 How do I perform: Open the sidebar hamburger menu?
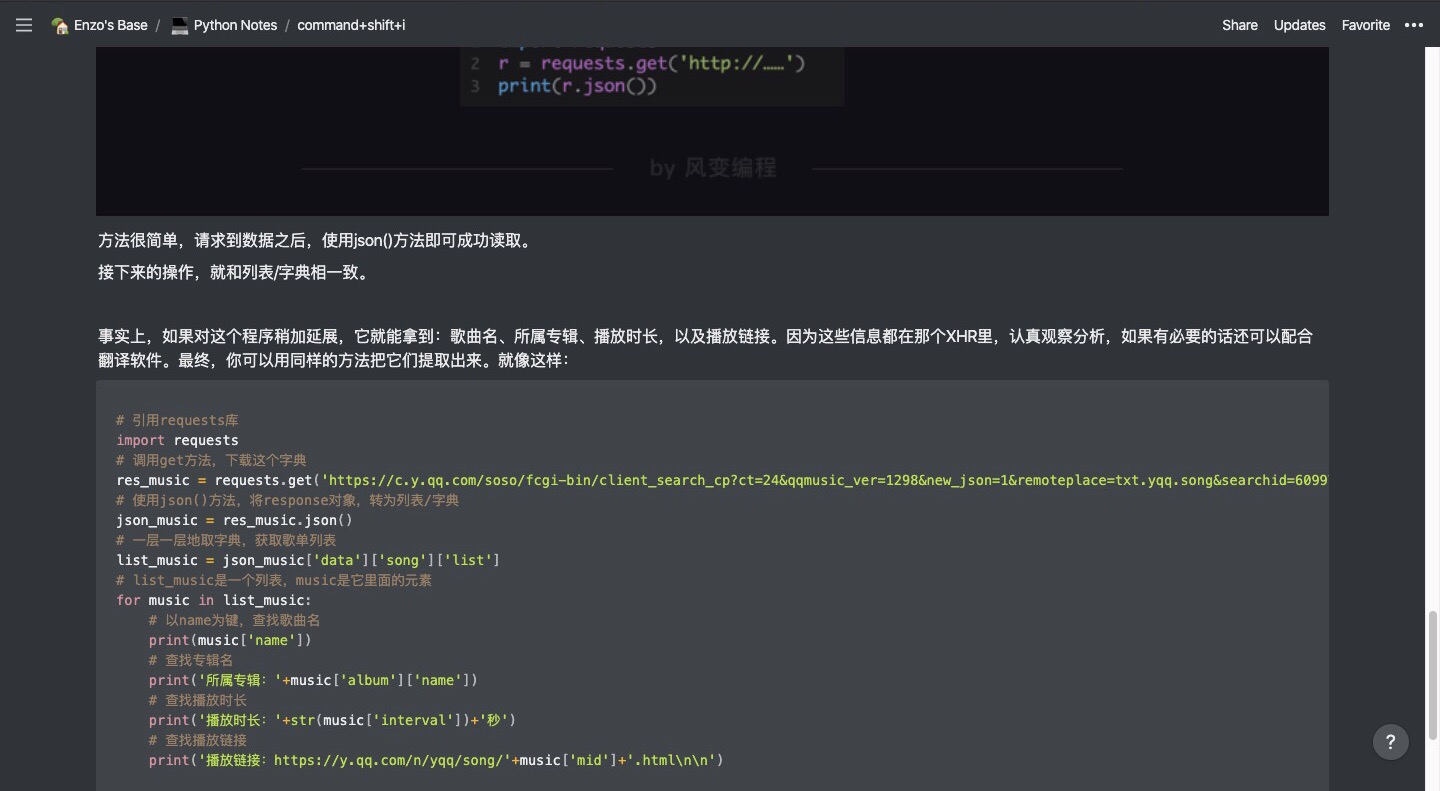coord(24,25)
